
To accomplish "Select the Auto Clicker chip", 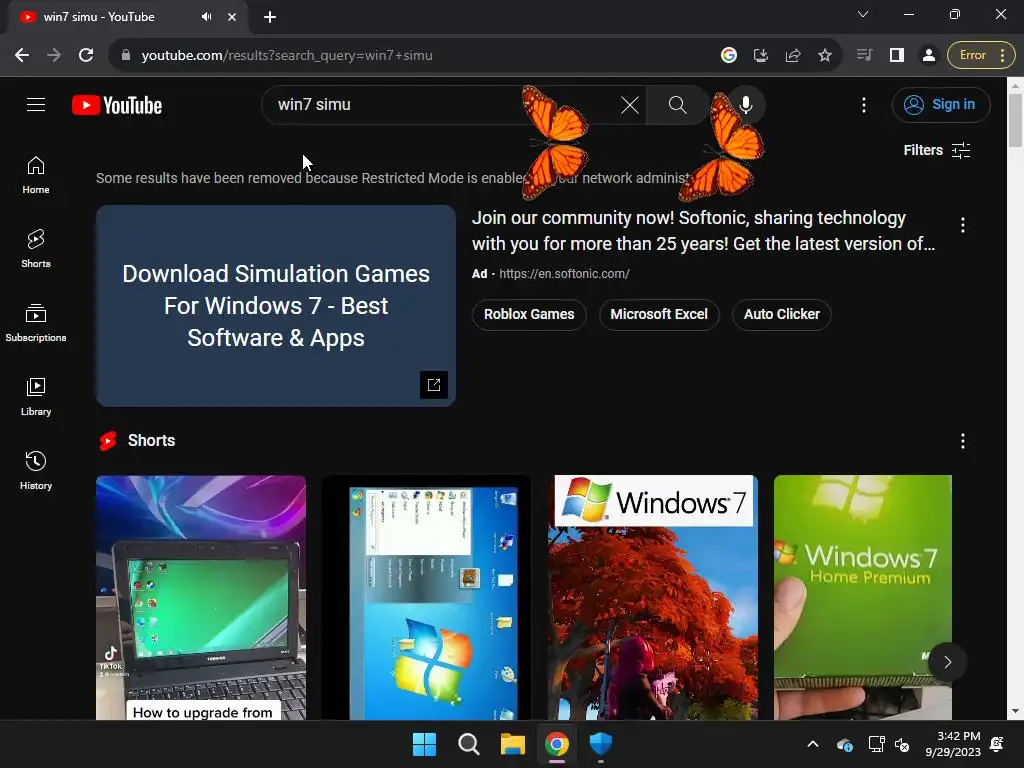I will [x=782, y=314].
